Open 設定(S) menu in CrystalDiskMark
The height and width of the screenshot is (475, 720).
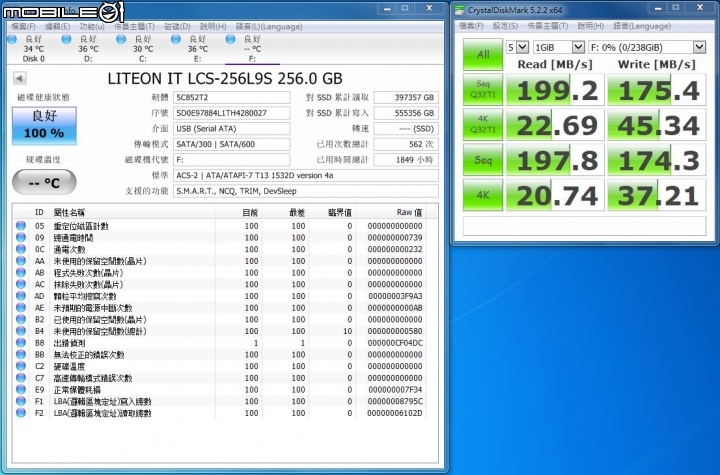pyautogui.click(x=505, y=26)
